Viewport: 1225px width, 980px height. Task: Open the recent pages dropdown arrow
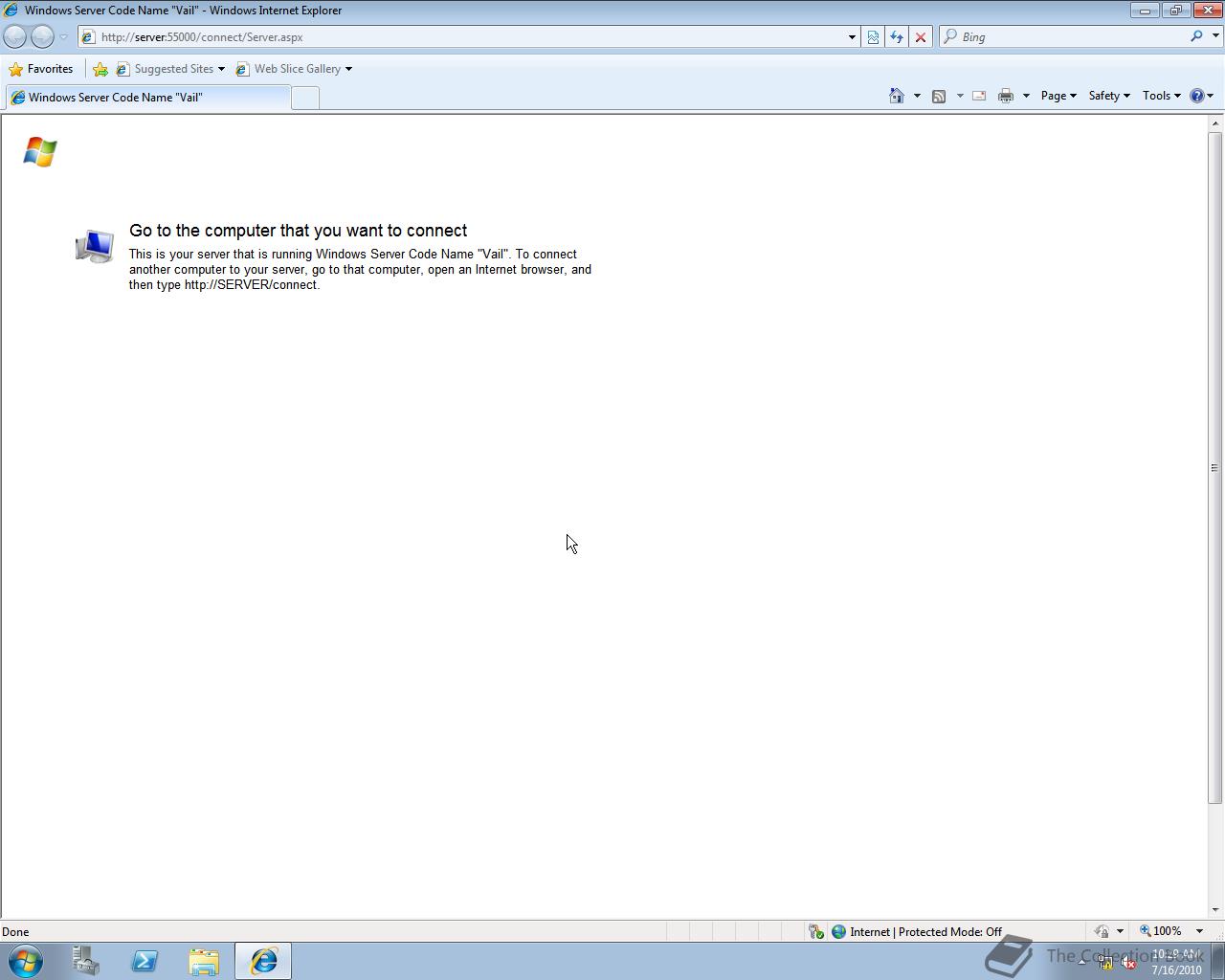click(64, 37)
